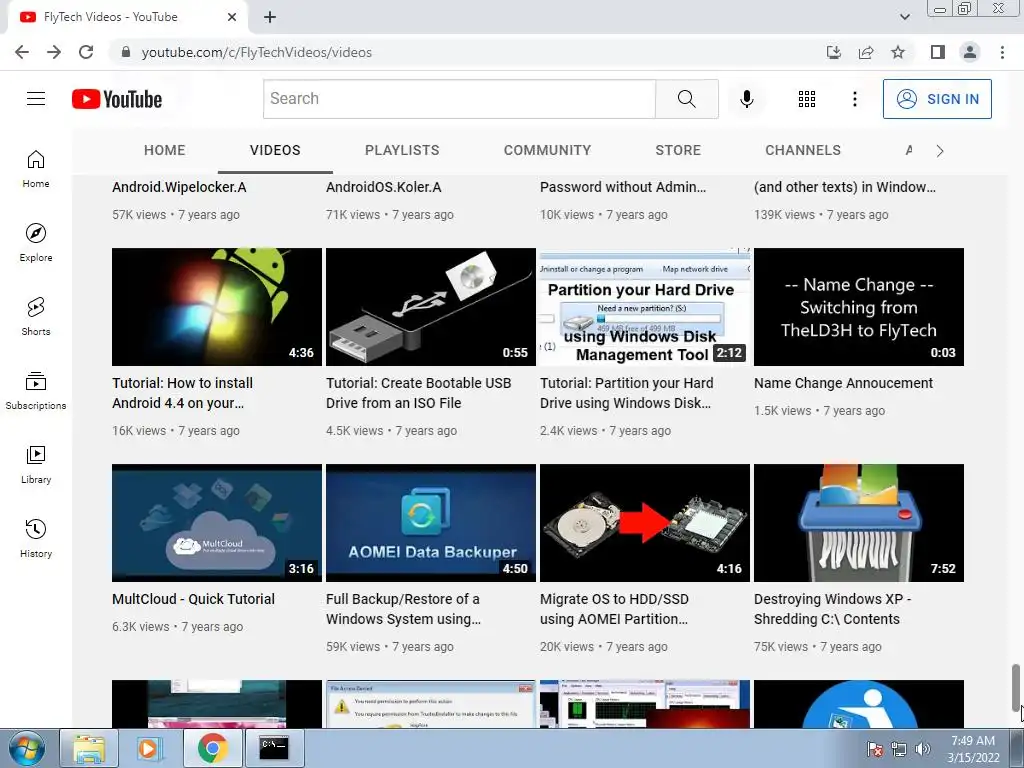The height and width of the screenshot is (768, 1024).
Task: Click Chrome in the taskbar
Action: 212,748
